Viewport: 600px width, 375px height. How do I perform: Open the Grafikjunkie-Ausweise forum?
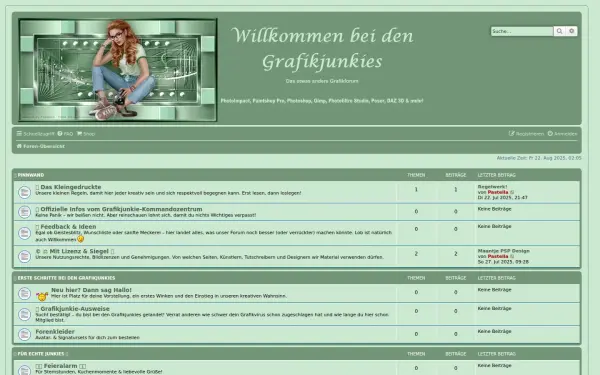click(75, 309)
